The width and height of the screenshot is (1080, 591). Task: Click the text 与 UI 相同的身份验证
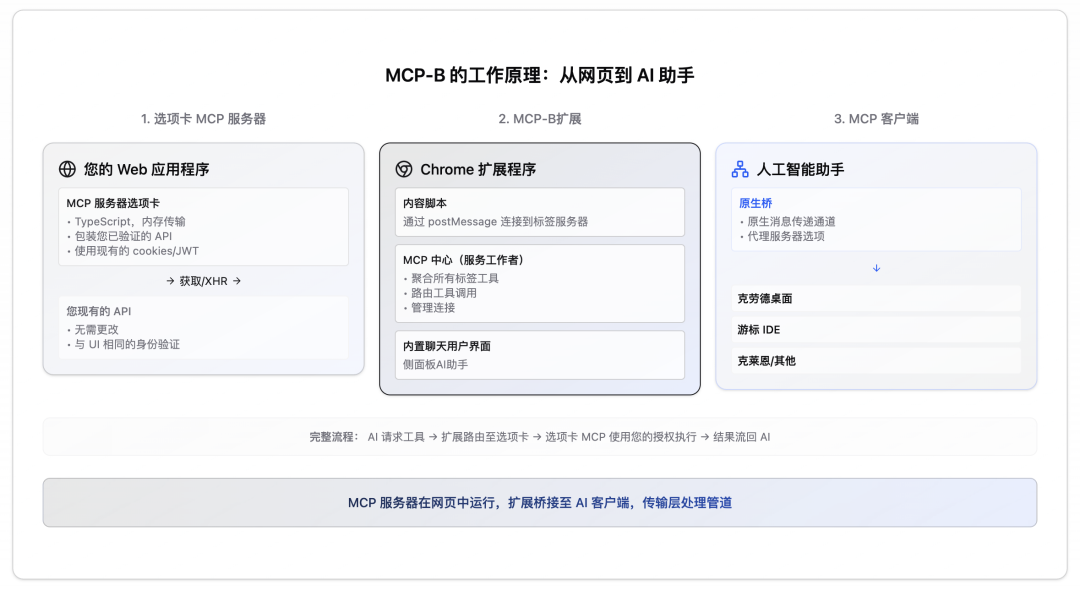click(127, 344)
